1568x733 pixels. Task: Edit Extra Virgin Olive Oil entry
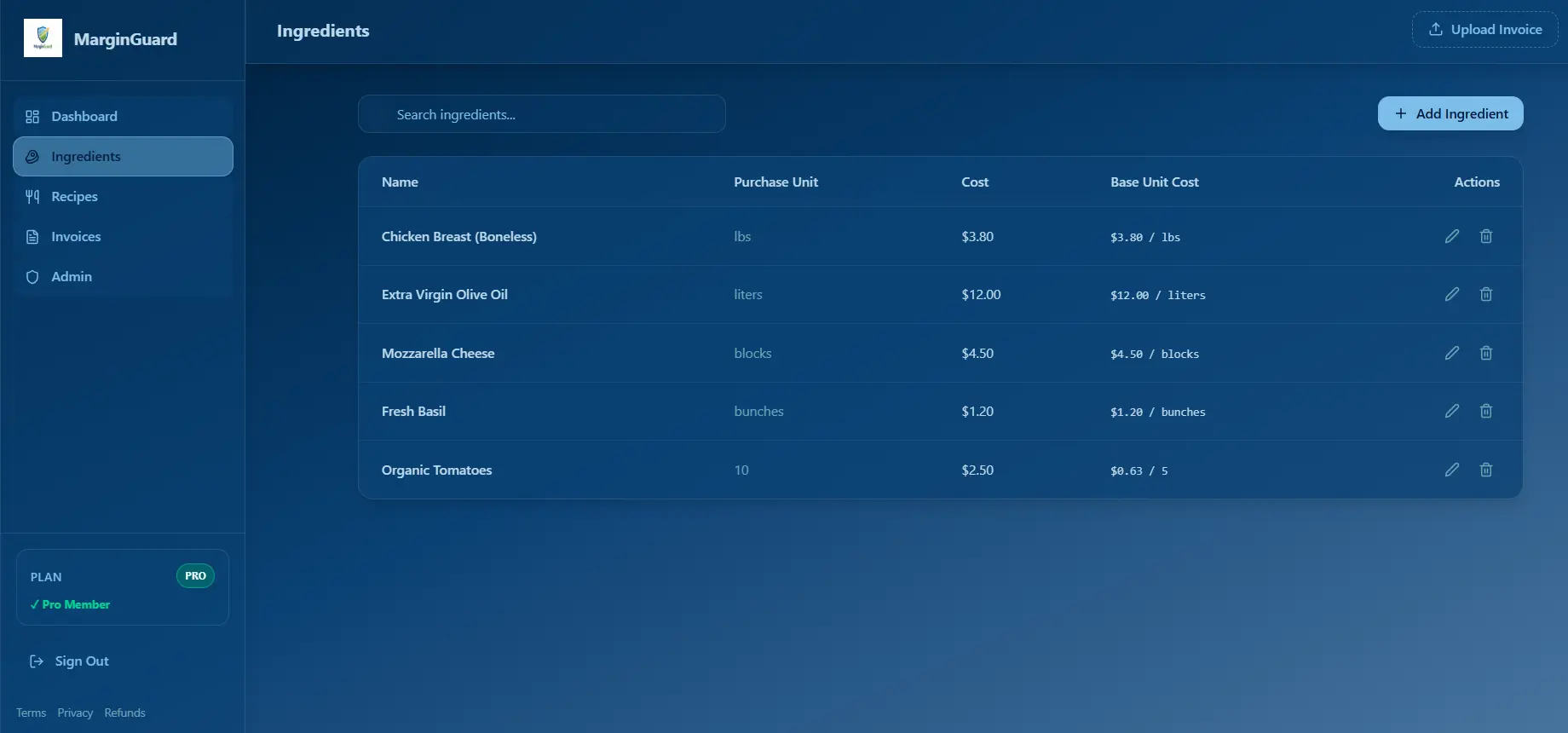click(1452, 294)
